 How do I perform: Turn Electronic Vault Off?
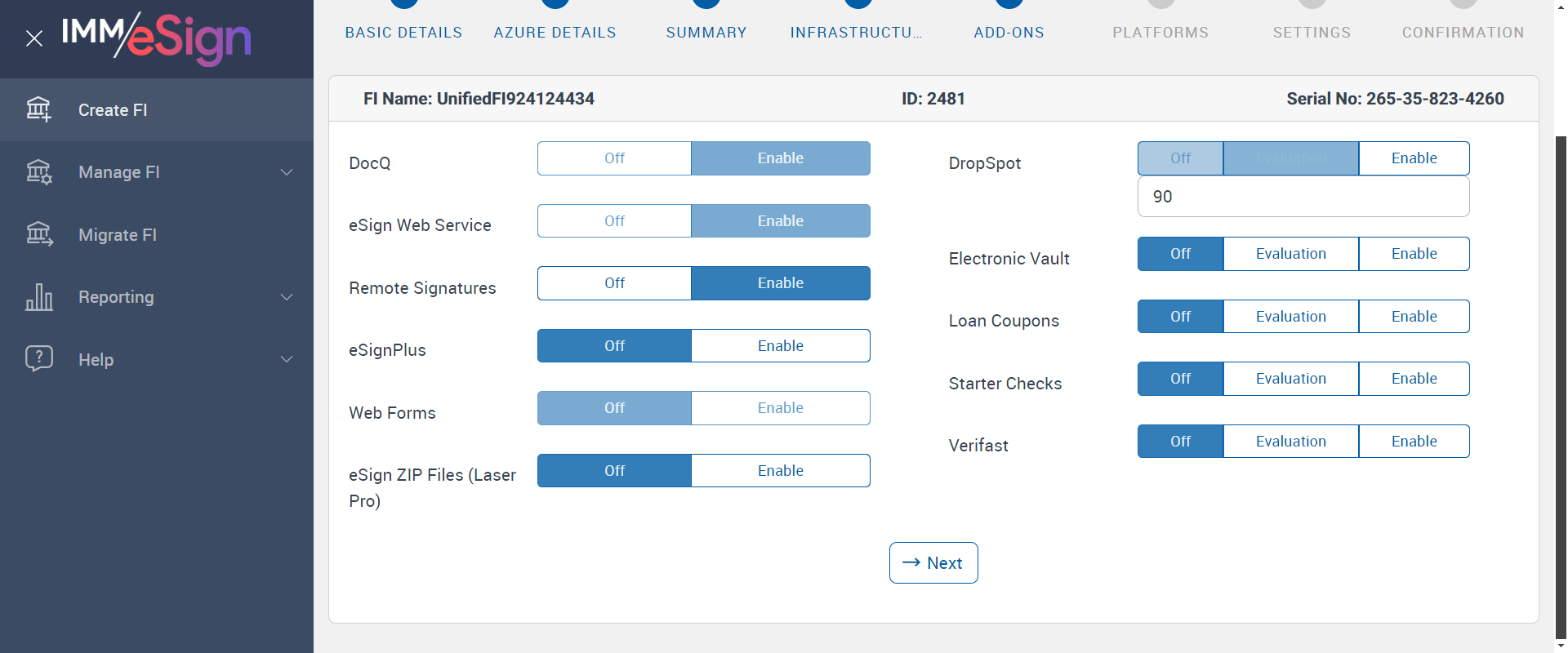click(x=1181, y=254)
